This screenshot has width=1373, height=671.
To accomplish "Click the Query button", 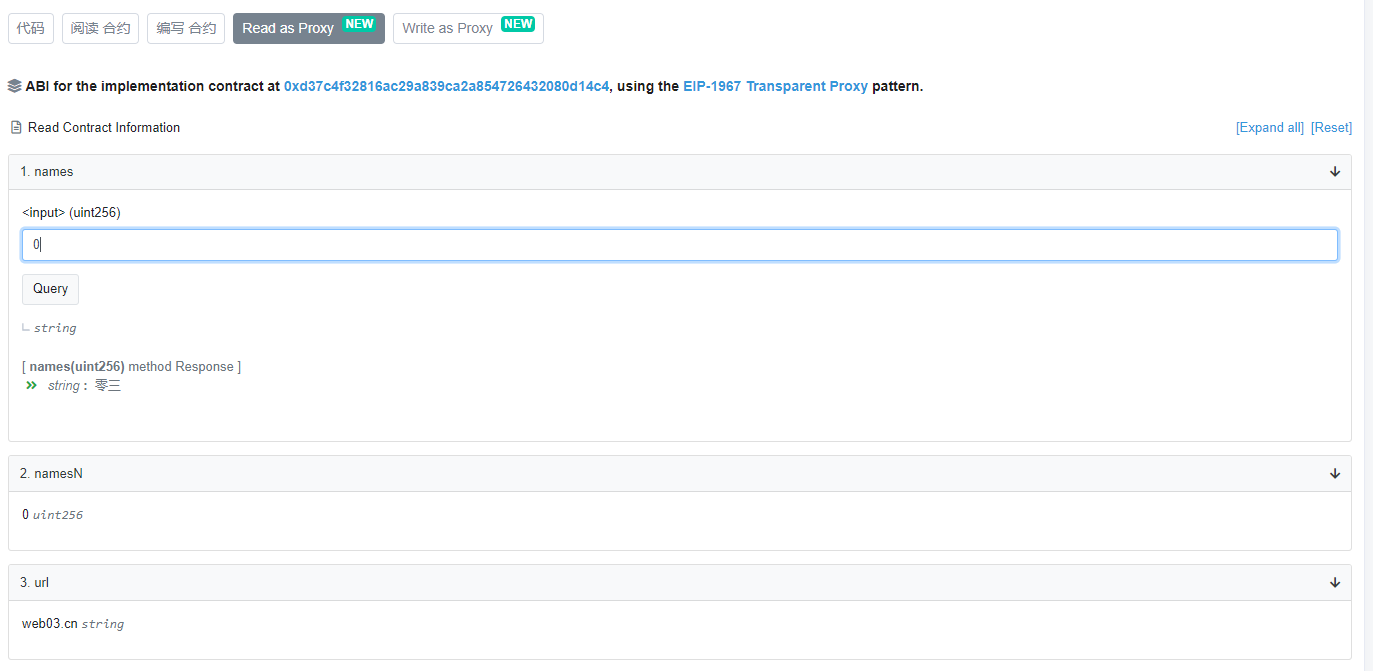I will [50, 289].
